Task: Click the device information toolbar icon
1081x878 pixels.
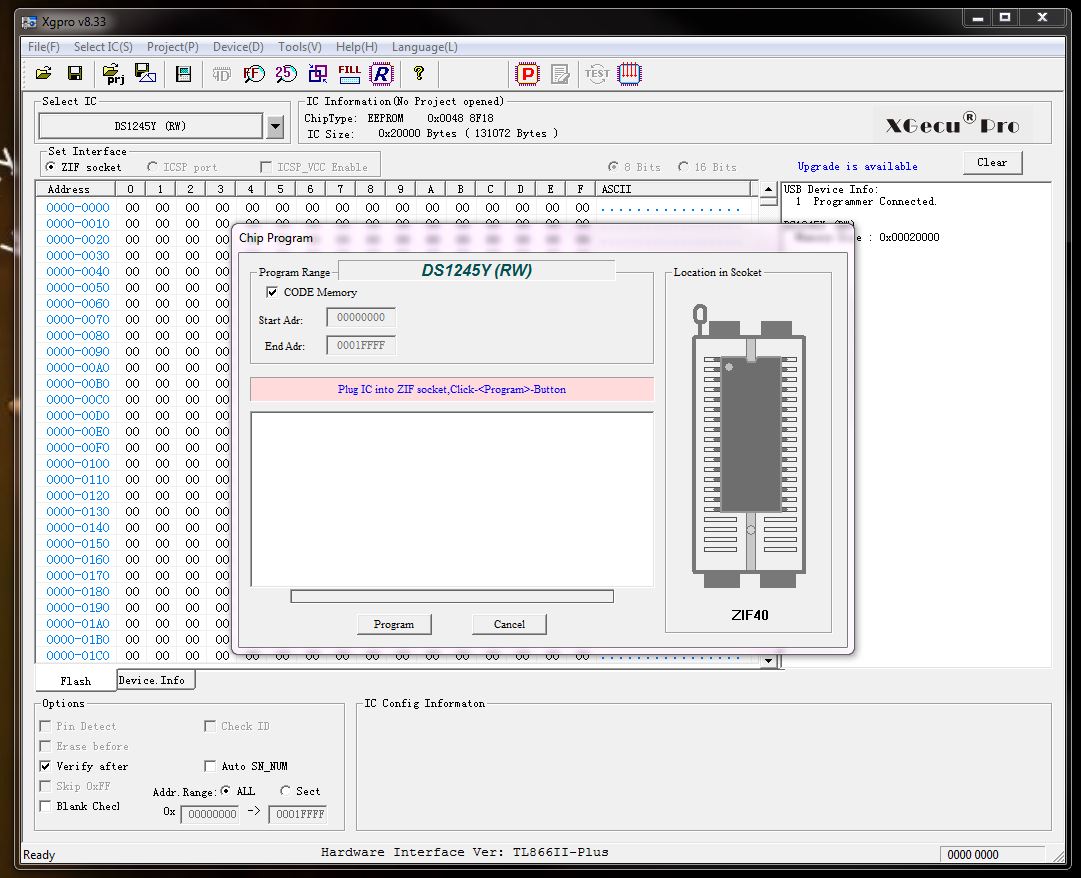Action: pyautogui.click(x=183, y=74)
